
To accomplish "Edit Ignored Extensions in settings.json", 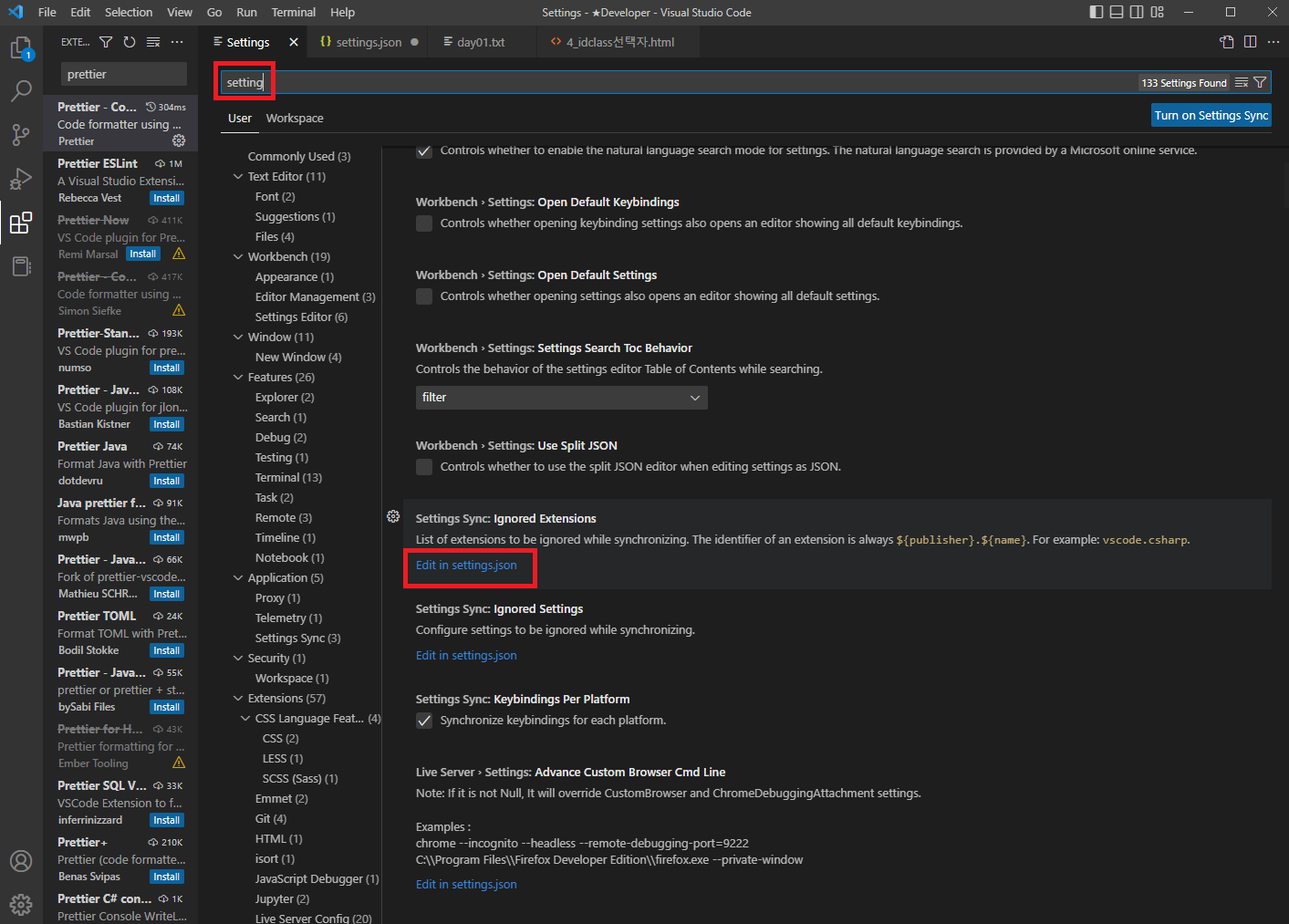I will [x=466, y=565].
